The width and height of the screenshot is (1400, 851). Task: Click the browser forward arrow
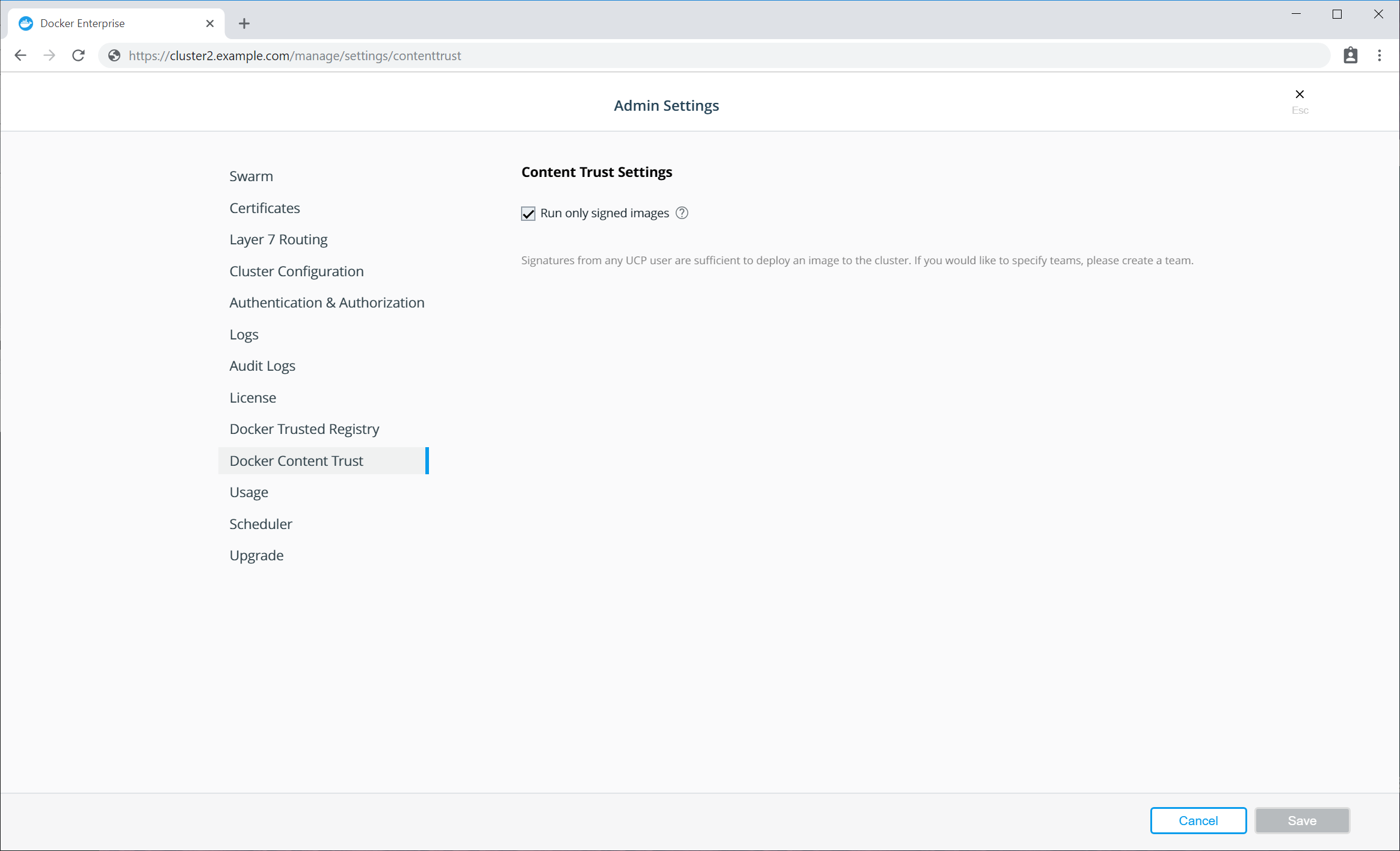pyautogui.click(x=49, y=55)
